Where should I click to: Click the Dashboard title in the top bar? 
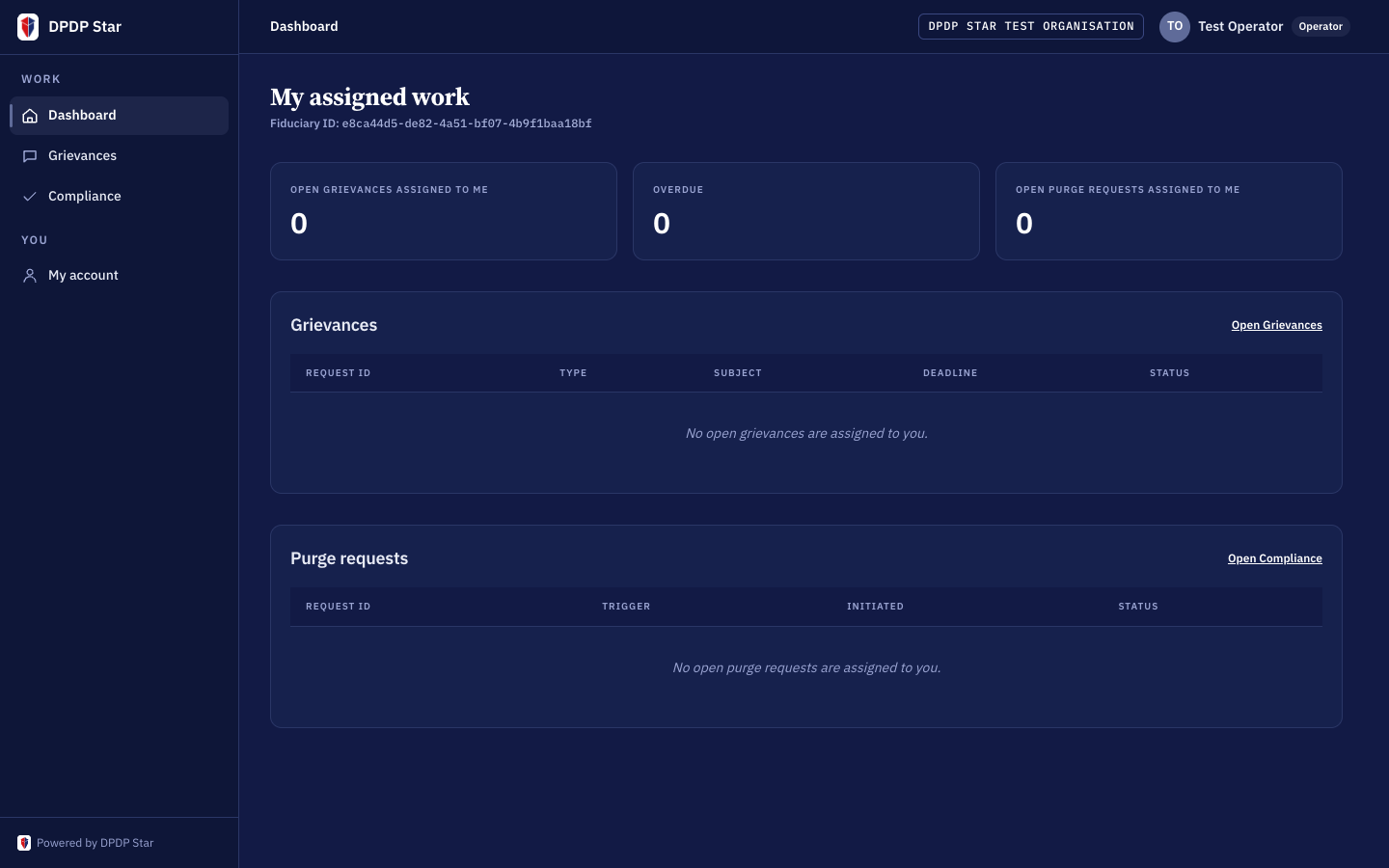coord(304,27)
